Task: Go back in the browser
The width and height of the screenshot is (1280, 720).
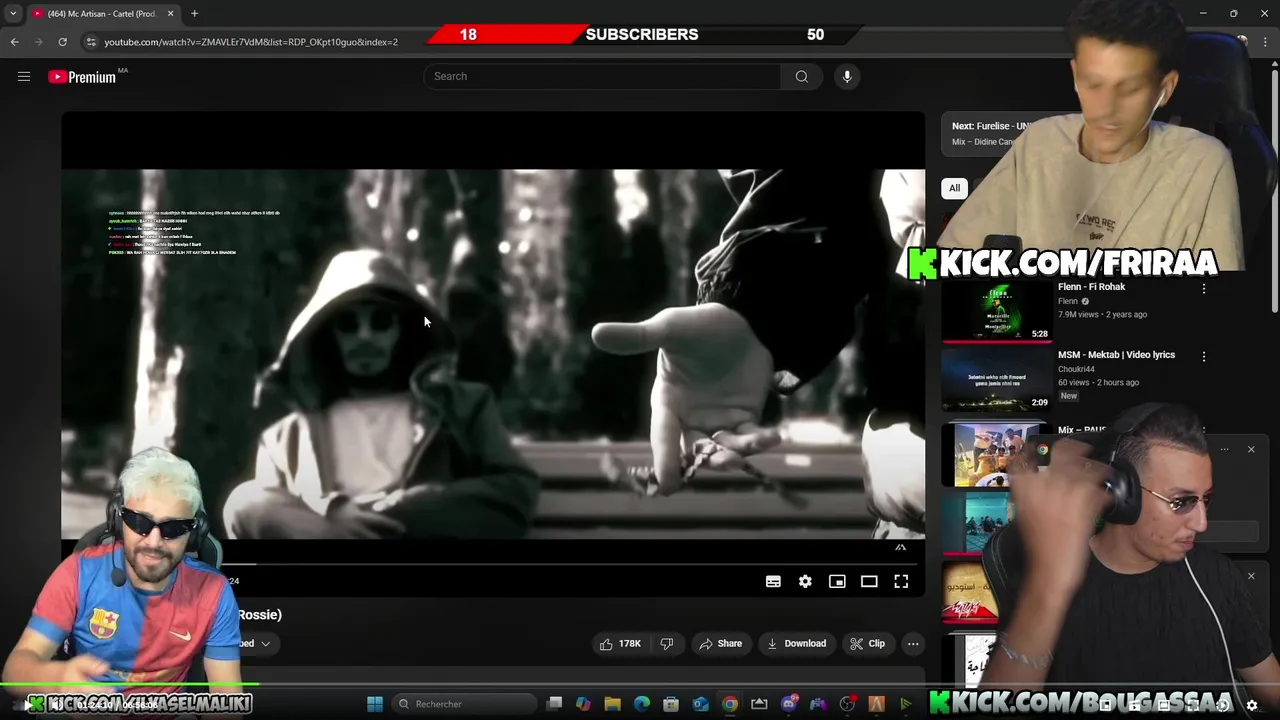Action: (14, 42)
